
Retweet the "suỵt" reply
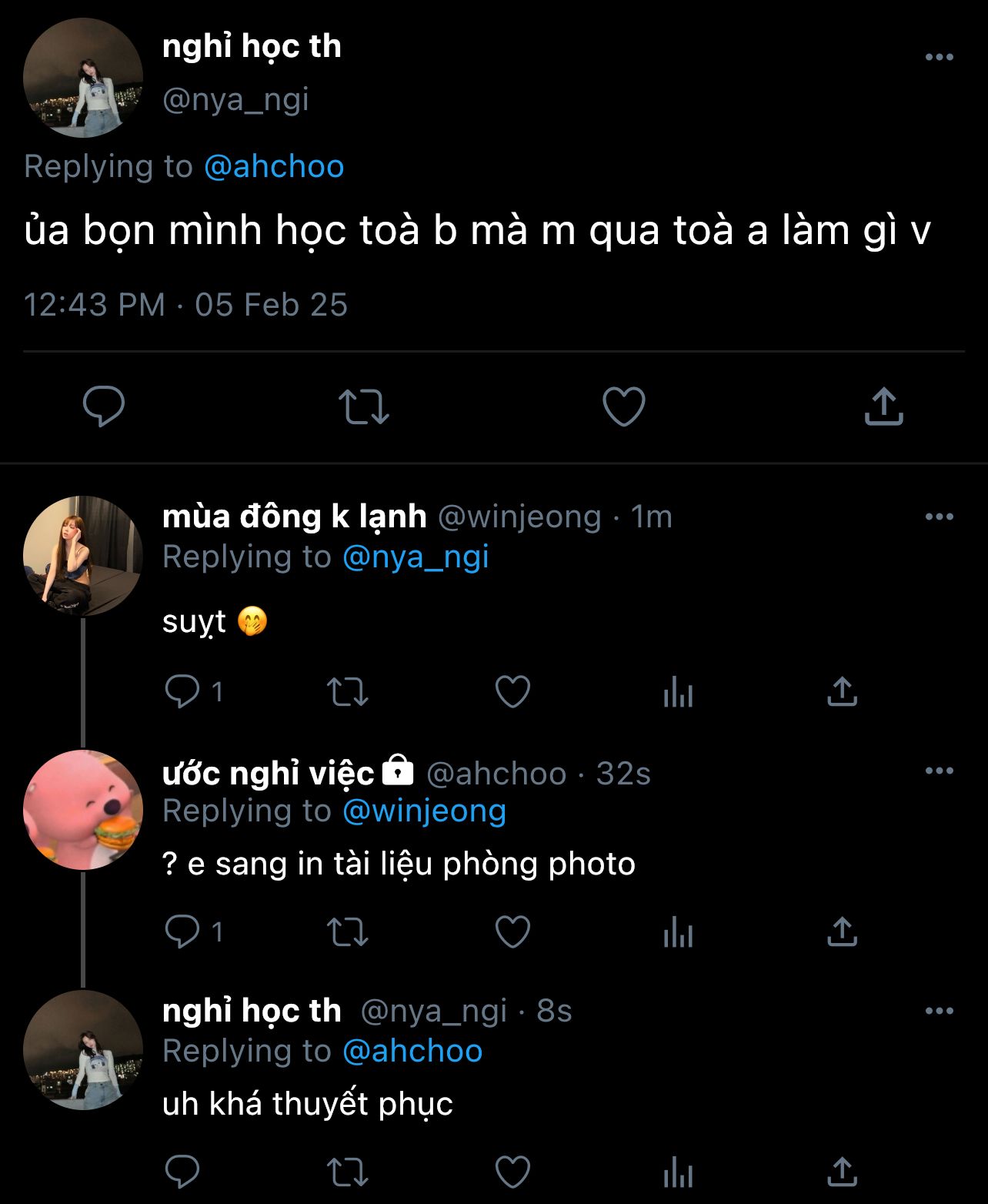[x=348, y=691]
